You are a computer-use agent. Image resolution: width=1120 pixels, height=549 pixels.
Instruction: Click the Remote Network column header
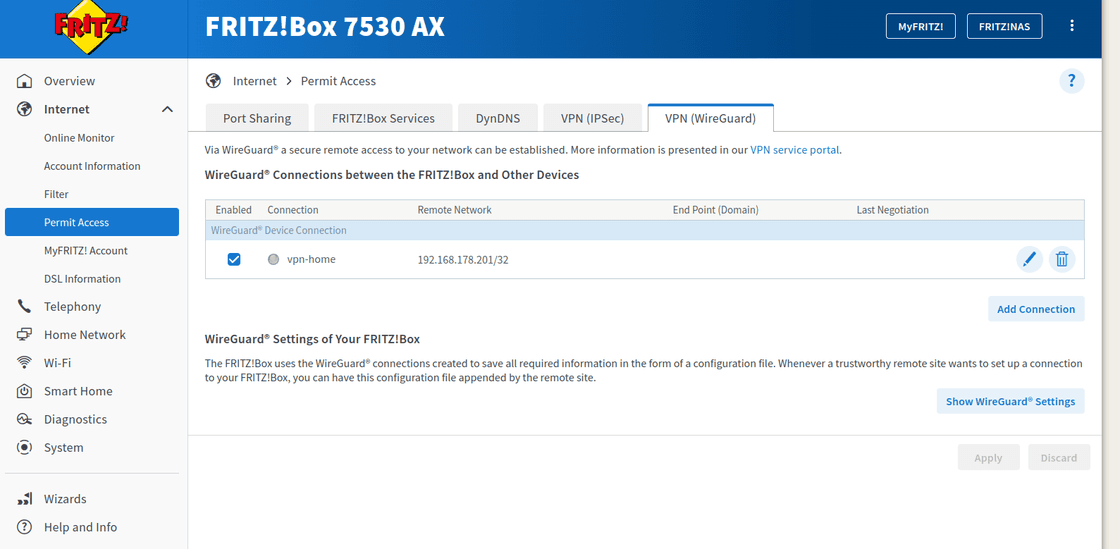click(x=454, y=210)
